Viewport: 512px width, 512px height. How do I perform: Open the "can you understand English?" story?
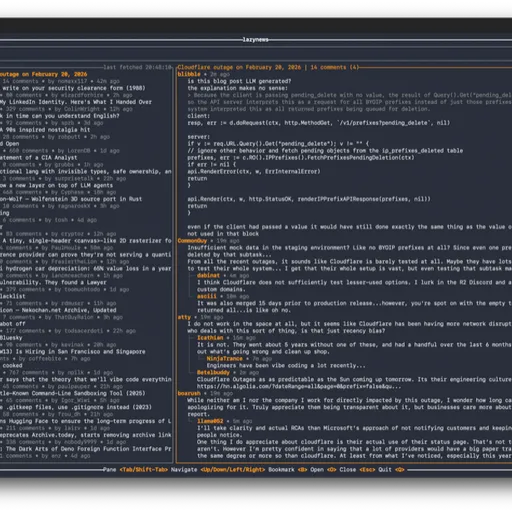60,116
